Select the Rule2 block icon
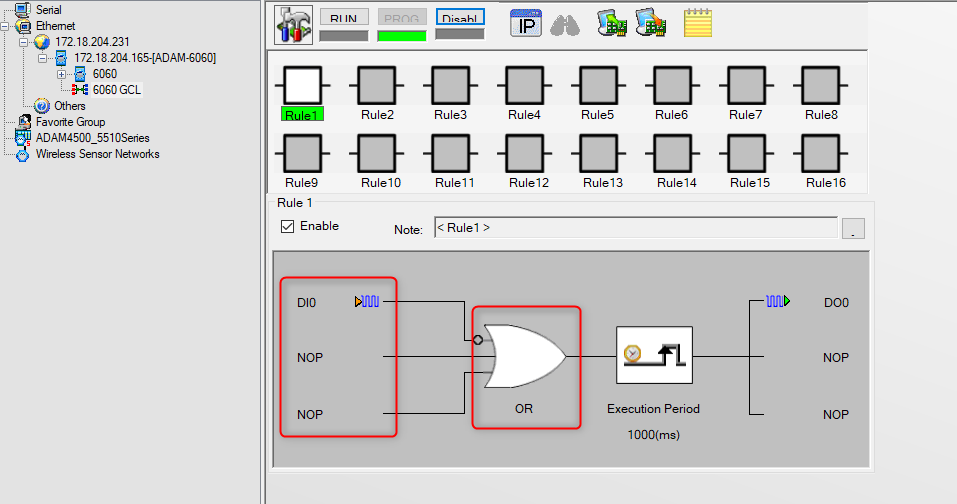The image size is (957, 504). pyautogui.click(x=377, y=86)
